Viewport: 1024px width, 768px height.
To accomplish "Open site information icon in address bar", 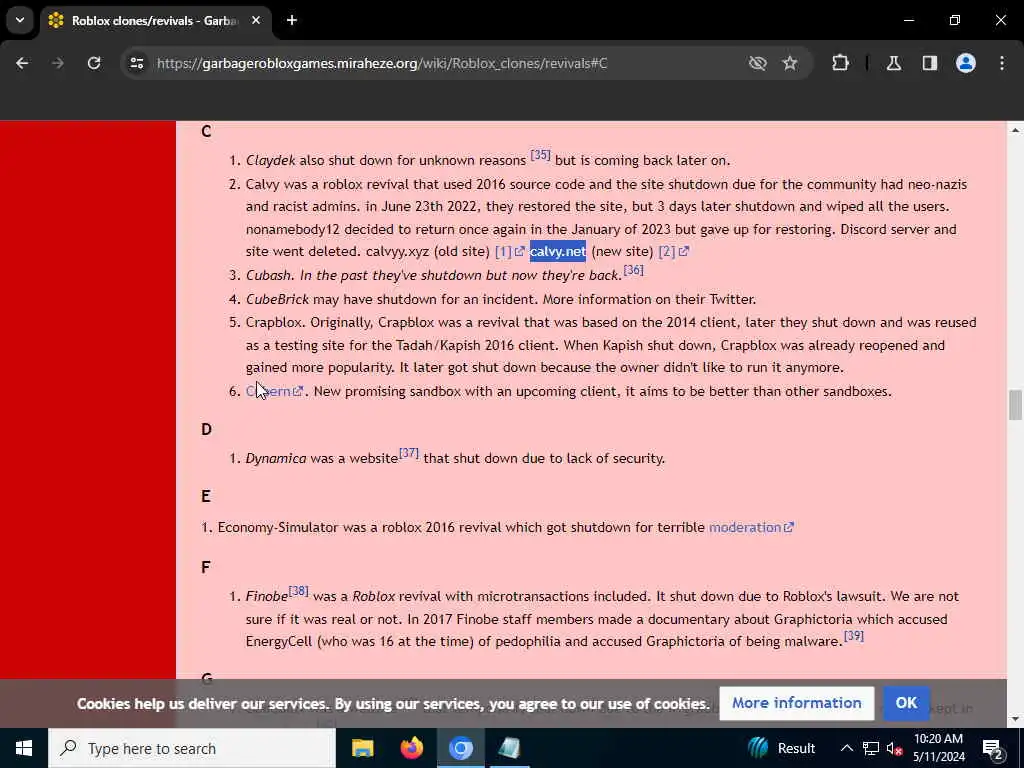I will click(136, 63).
